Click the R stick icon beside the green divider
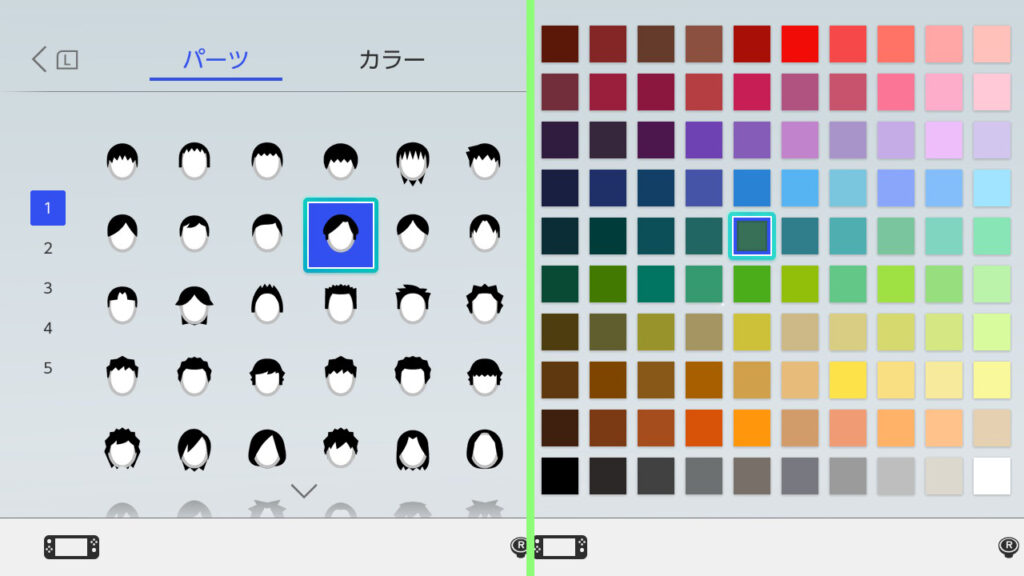 (x=519, y=547)
